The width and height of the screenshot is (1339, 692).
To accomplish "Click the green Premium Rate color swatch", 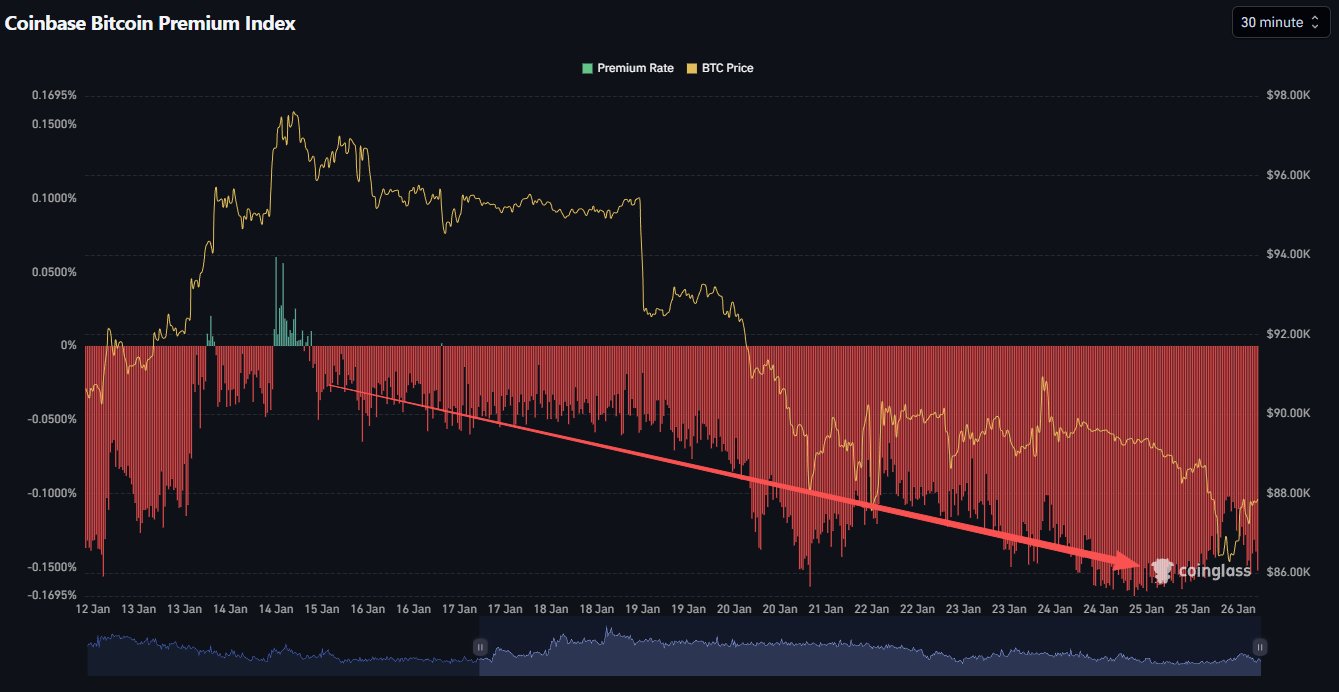I will (x=587, y=68).
